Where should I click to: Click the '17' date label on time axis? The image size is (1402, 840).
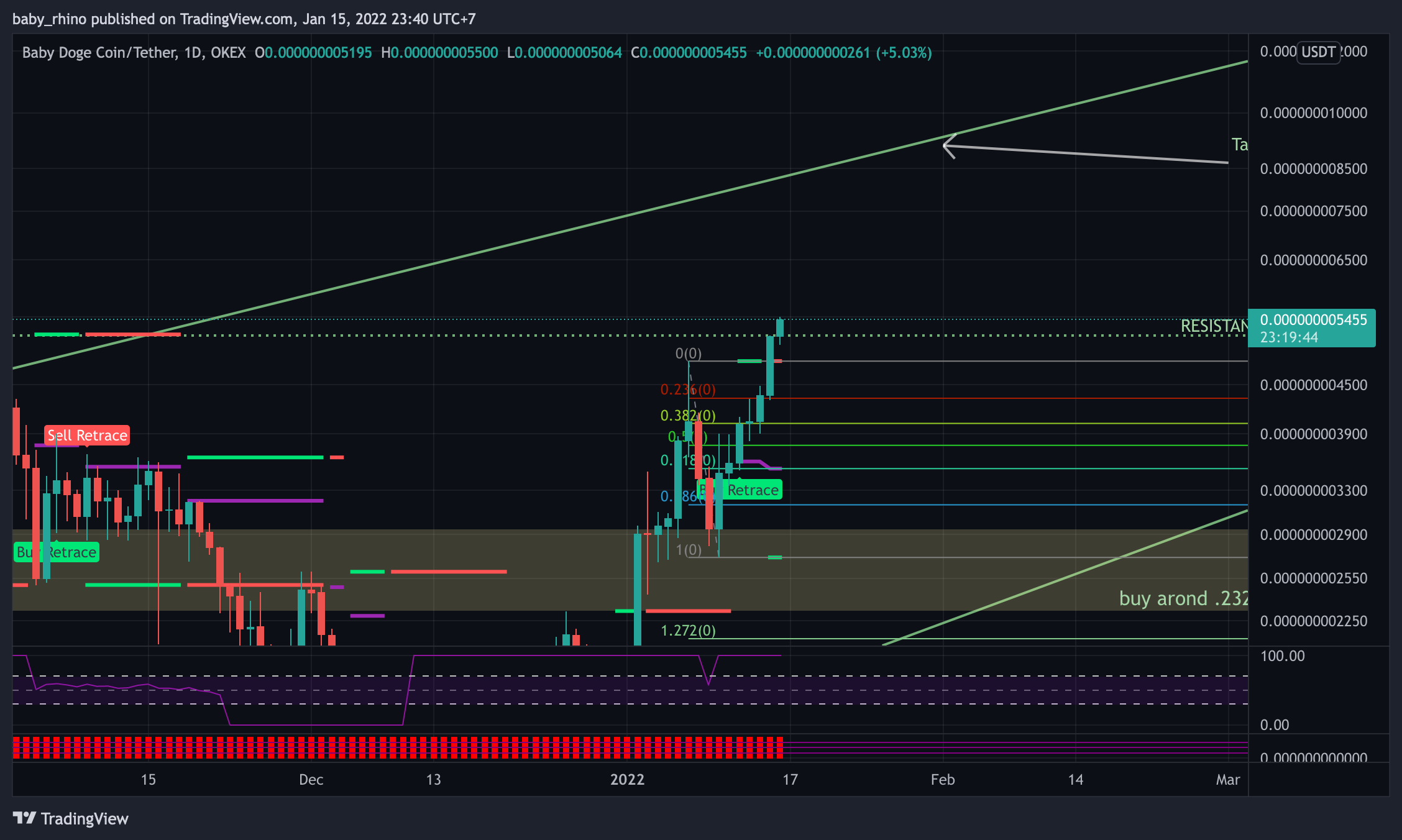point(790,780)
